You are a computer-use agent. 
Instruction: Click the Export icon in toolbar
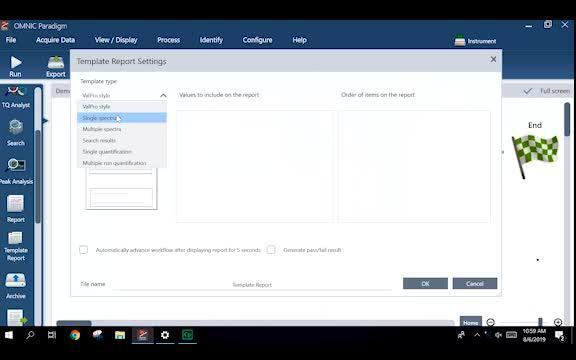(x=56, y=62)
